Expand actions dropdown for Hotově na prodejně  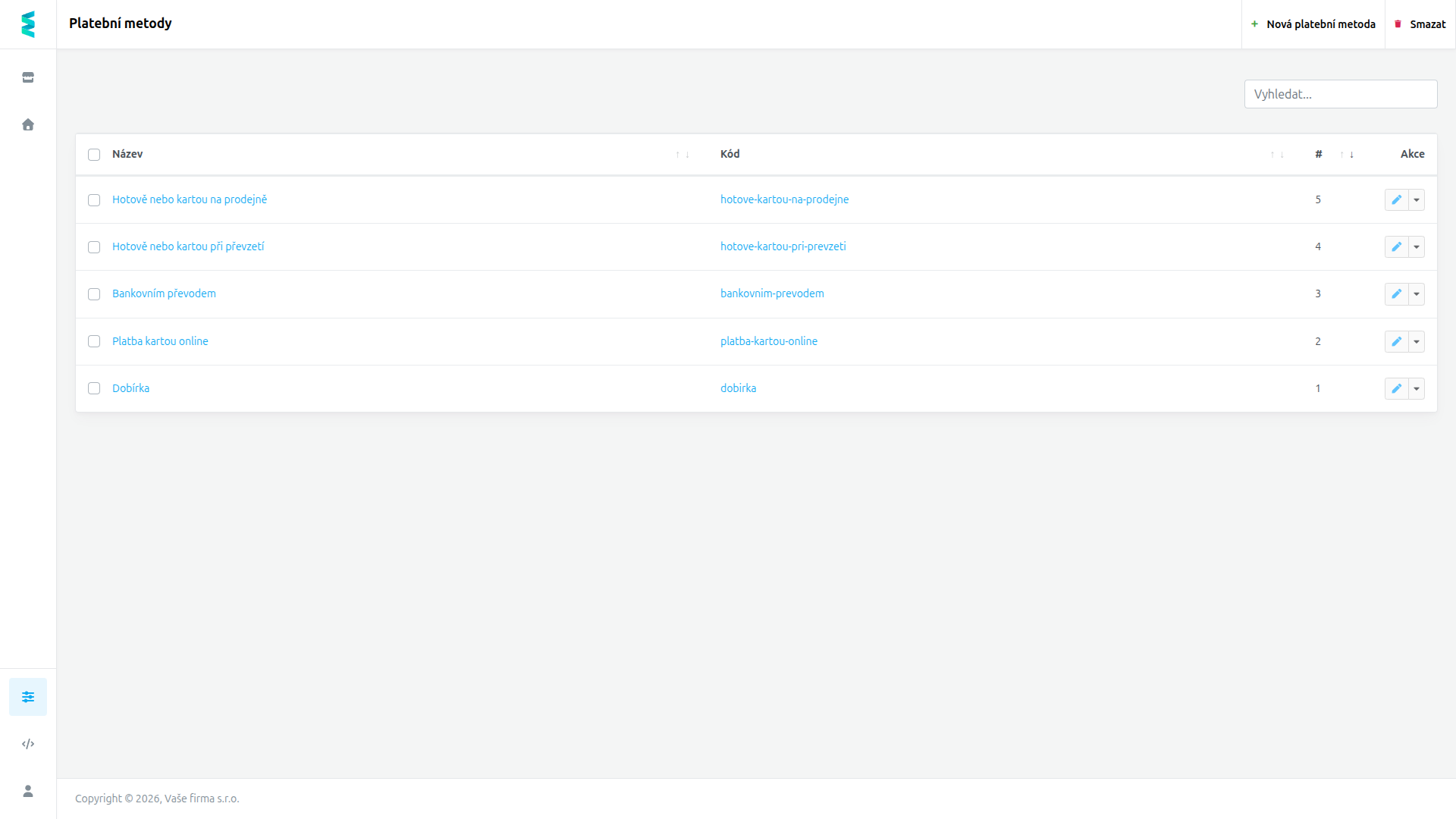point(1417,199)
